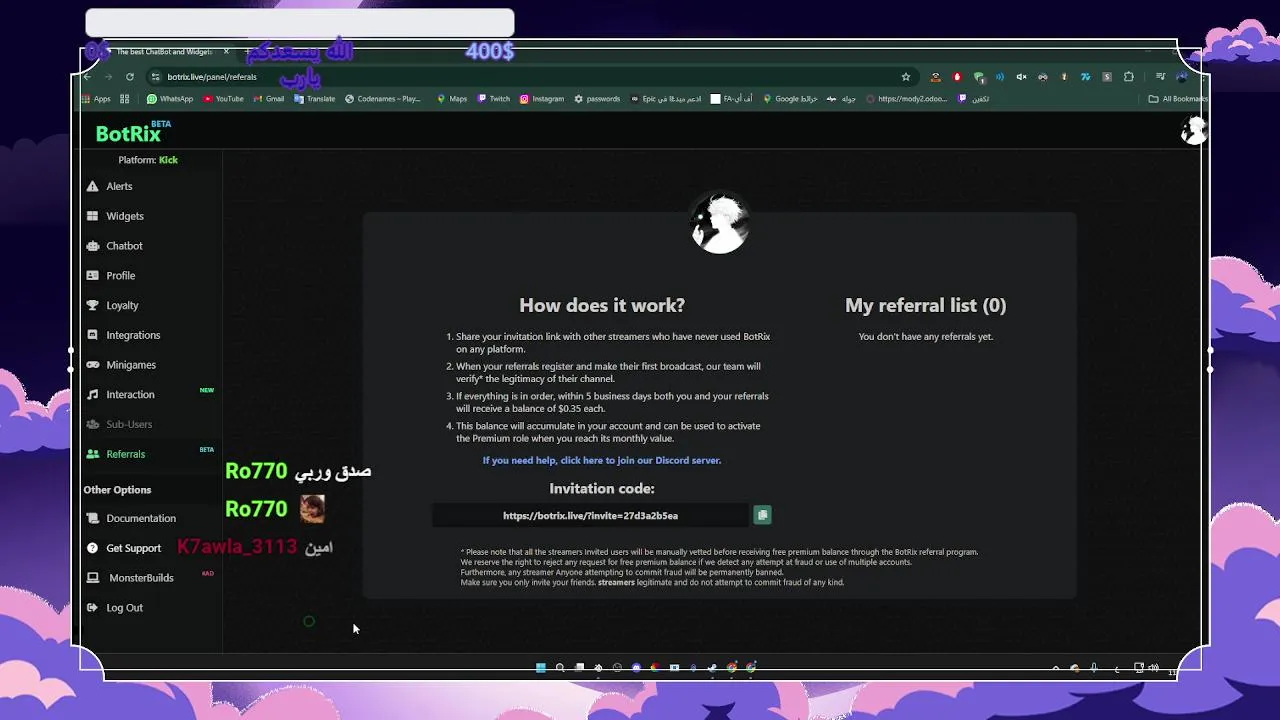Open the Gmail bookmark
The image size is (1280, 720).
[x=269, y=99]
